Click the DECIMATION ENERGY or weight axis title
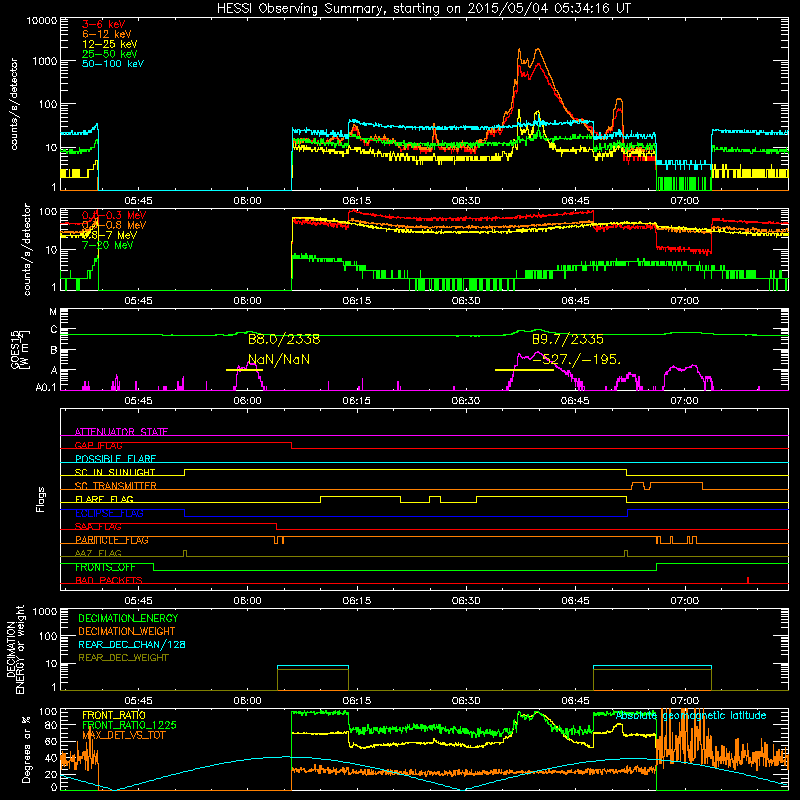800x800 pixels. point(15,649)
